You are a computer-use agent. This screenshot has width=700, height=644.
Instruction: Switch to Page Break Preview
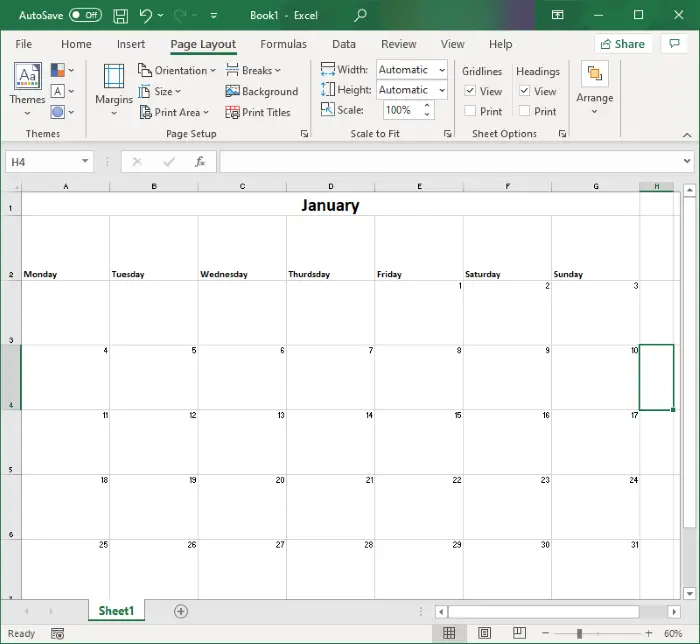[519, 633]
